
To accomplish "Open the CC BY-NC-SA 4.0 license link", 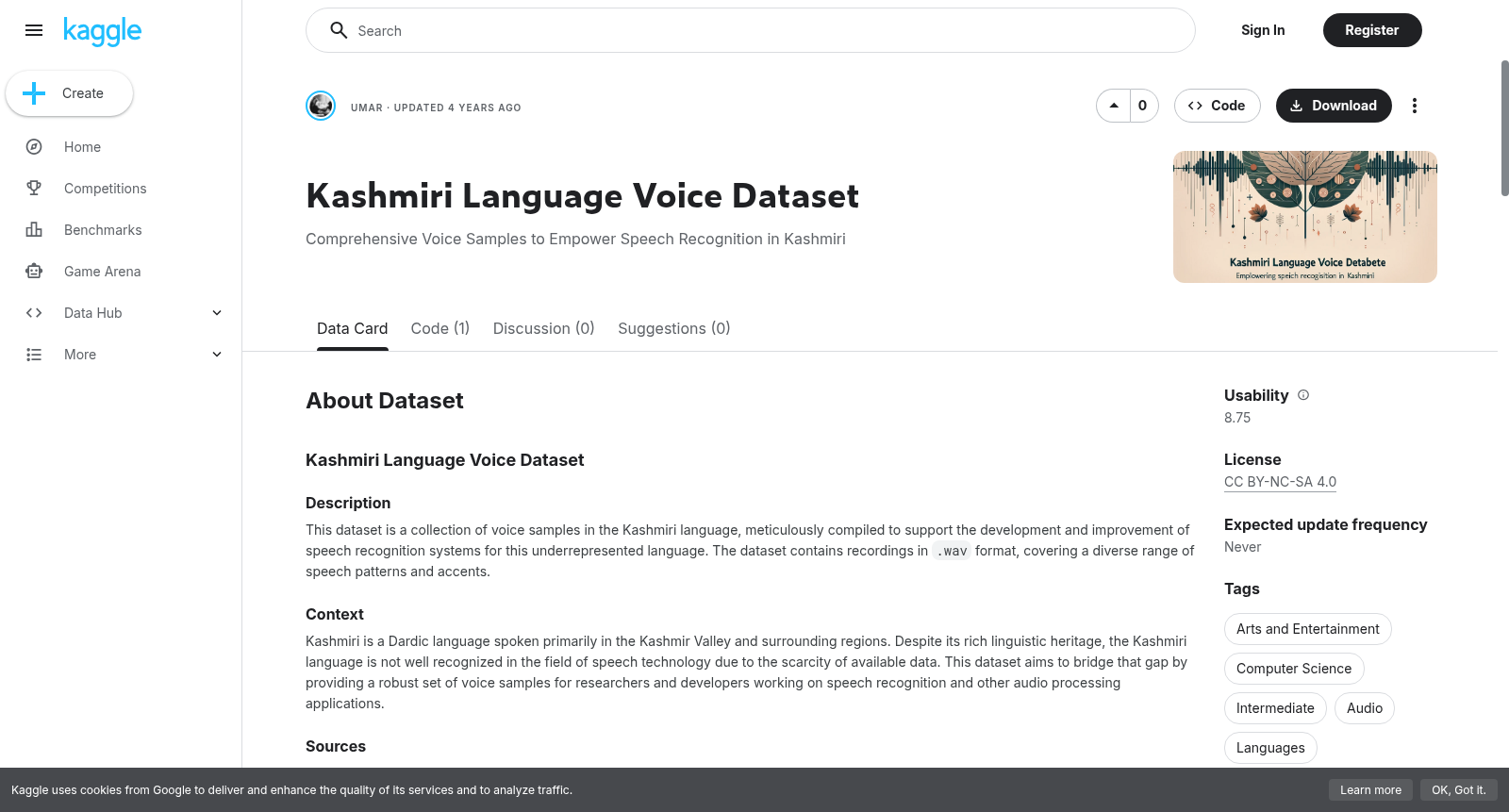I will (x=1280, y=482).
